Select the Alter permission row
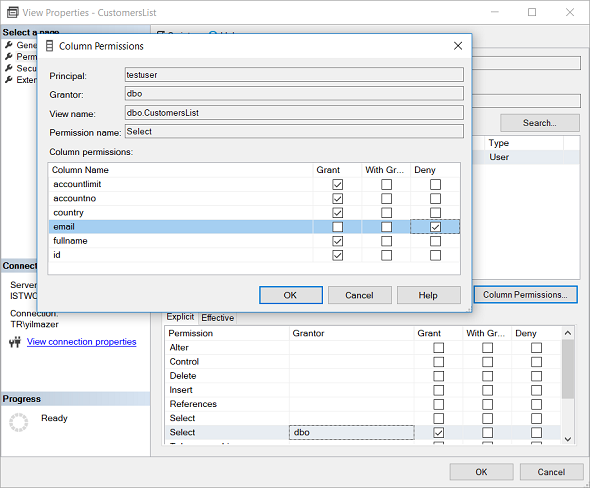 [363, 348]
